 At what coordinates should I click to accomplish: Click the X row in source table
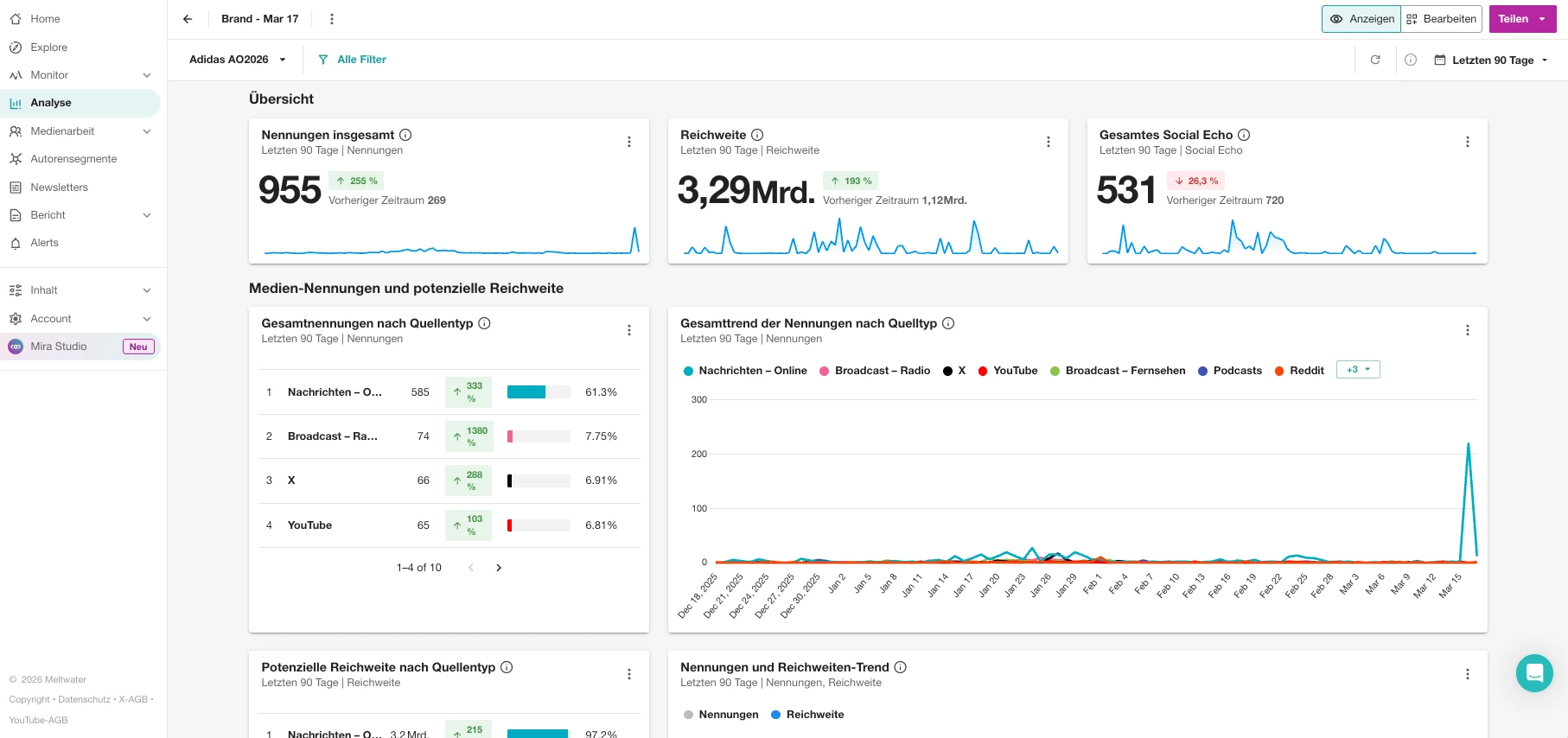449,480
